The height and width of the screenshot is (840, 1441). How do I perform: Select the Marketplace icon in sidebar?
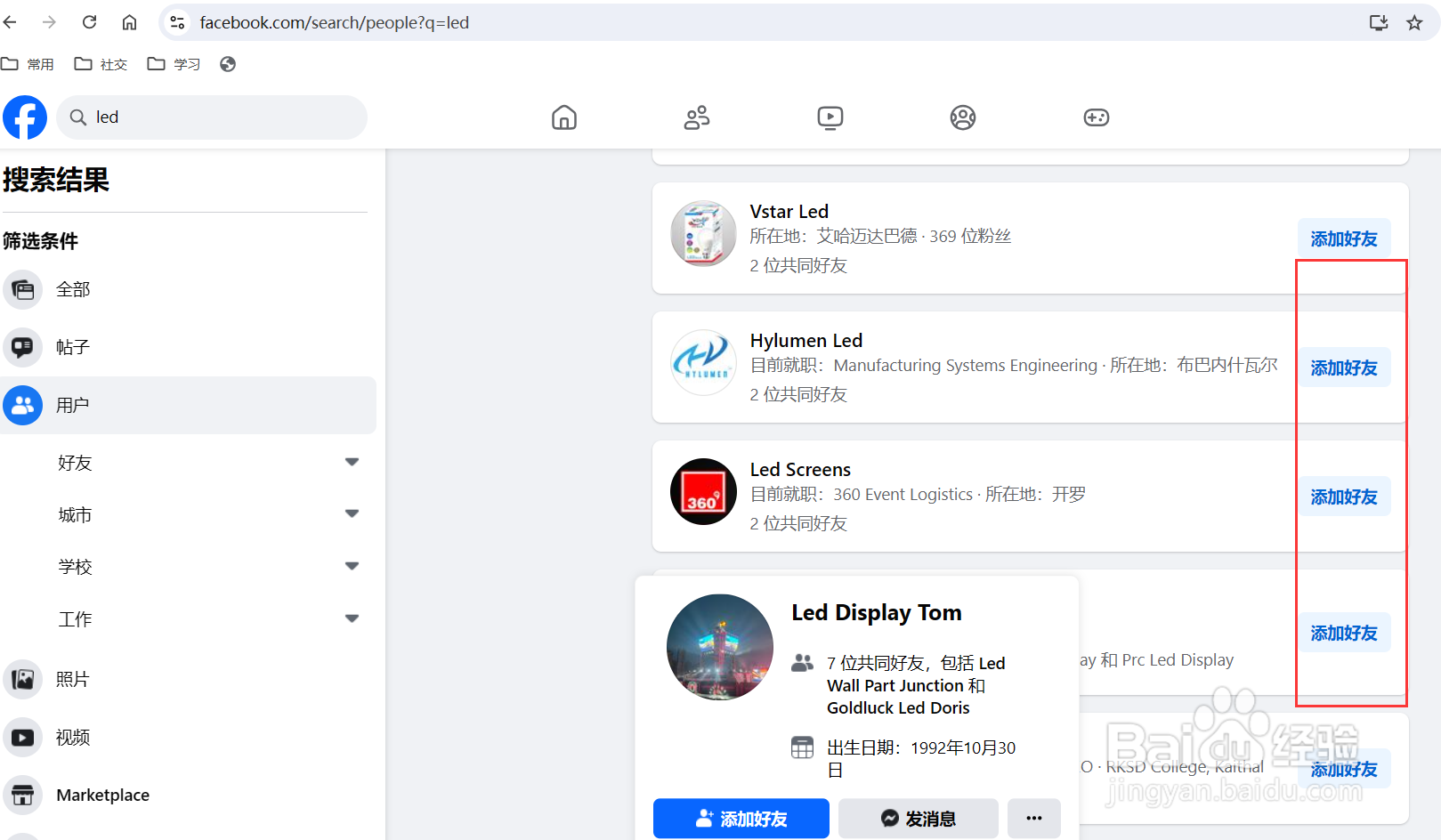pyautogui.click(x=23, y=795)
